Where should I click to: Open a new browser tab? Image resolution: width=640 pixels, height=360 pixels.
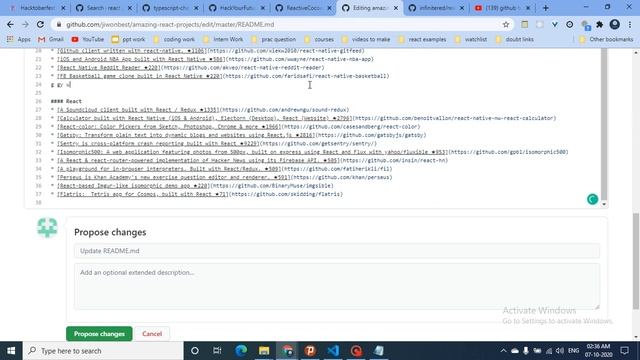(x=546, y=8)
